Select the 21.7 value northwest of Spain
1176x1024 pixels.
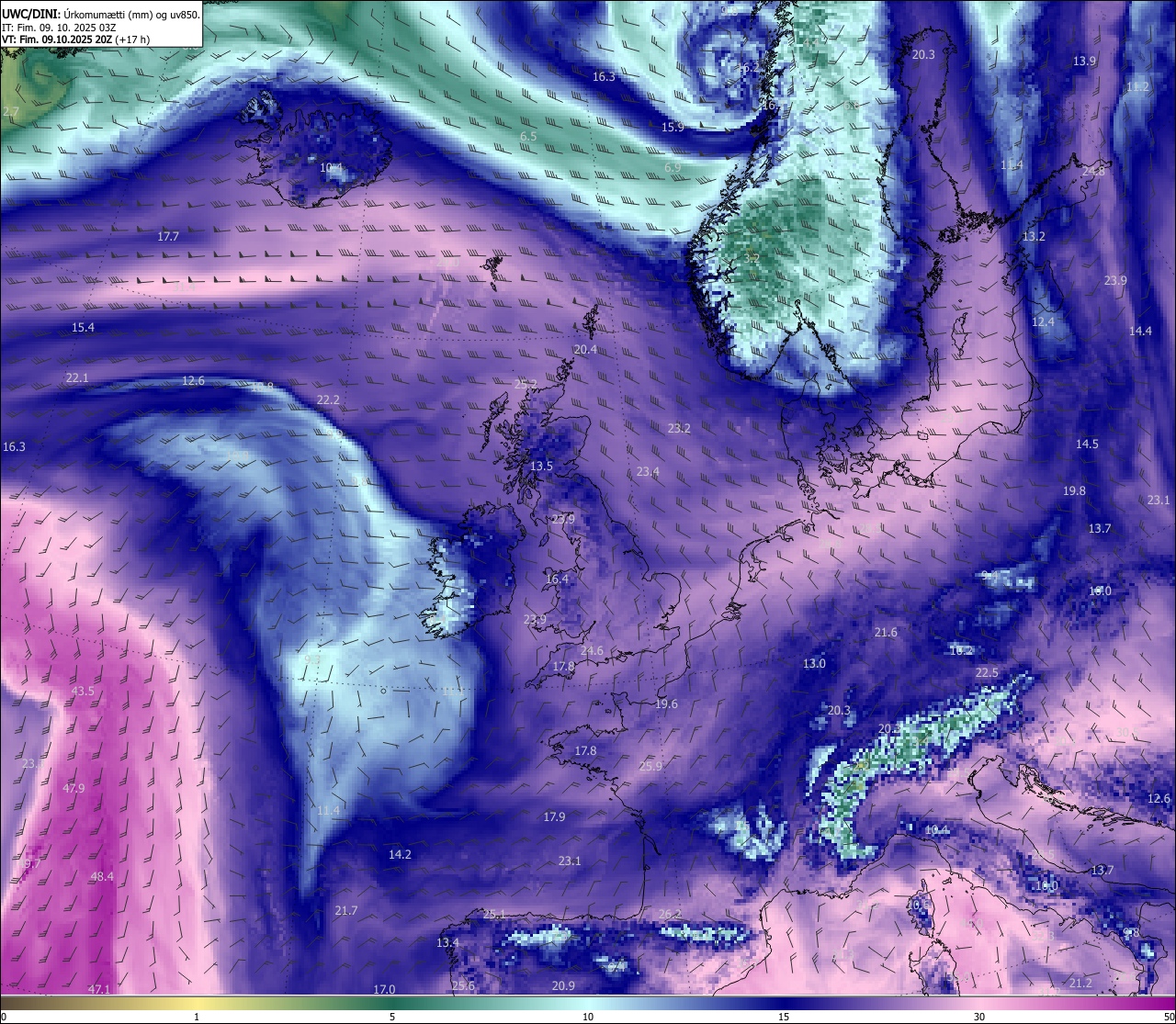click(x=346, y=910)
